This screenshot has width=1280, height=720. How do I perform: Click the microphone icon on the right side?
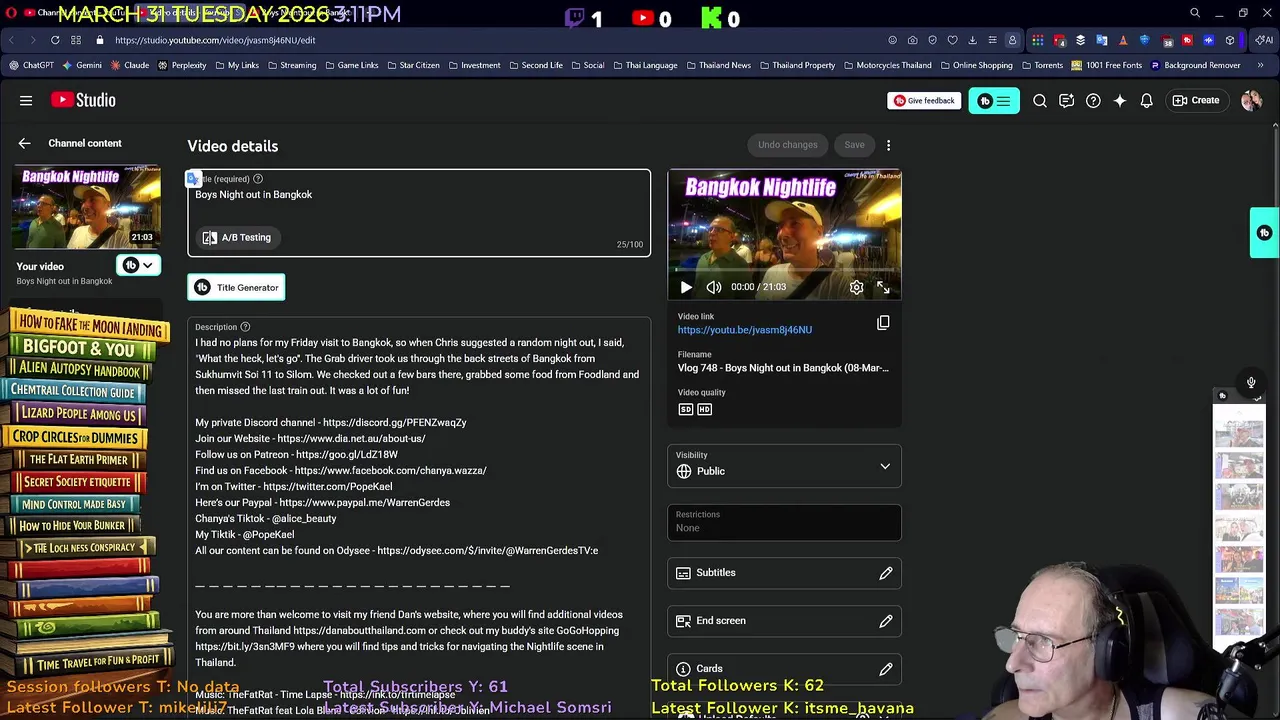[x=1250, y=383]
